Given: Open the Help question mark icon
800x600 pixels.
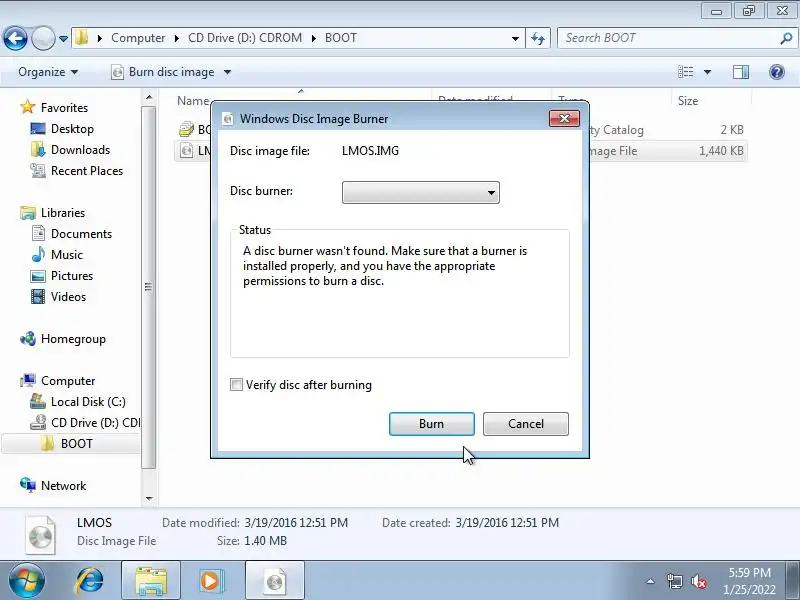Looking at the screenshot, I should click(x=777, y=72).
